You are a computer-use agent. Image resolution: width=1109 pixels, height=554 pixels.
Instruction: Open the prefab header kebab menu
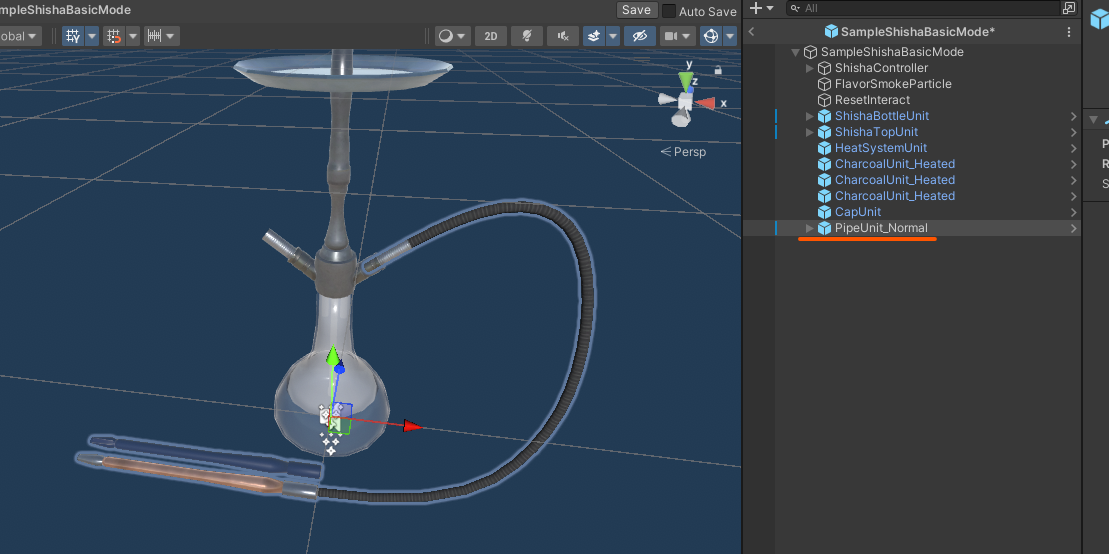[1069, 32]
